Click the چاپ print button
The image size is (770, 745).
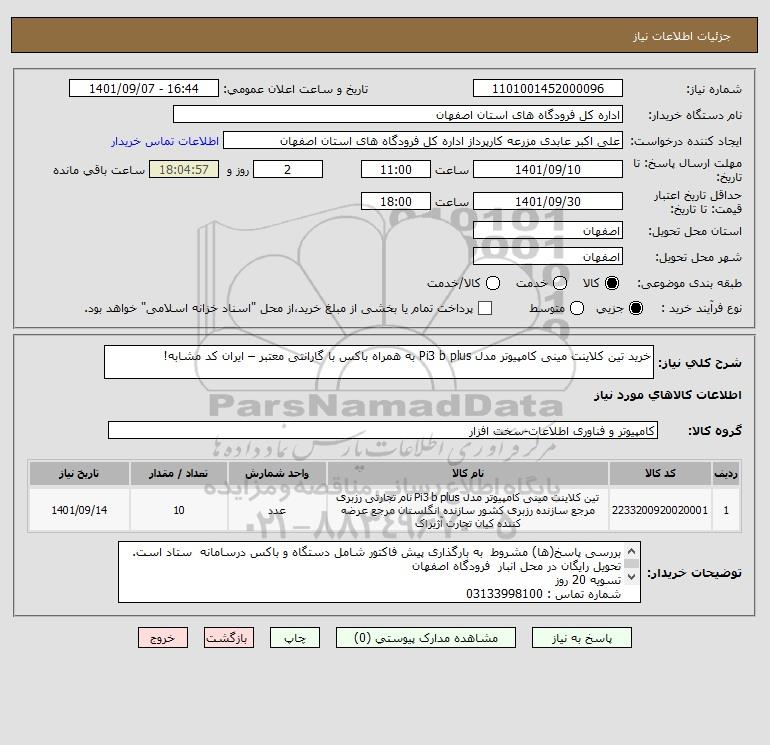(295, 638)
